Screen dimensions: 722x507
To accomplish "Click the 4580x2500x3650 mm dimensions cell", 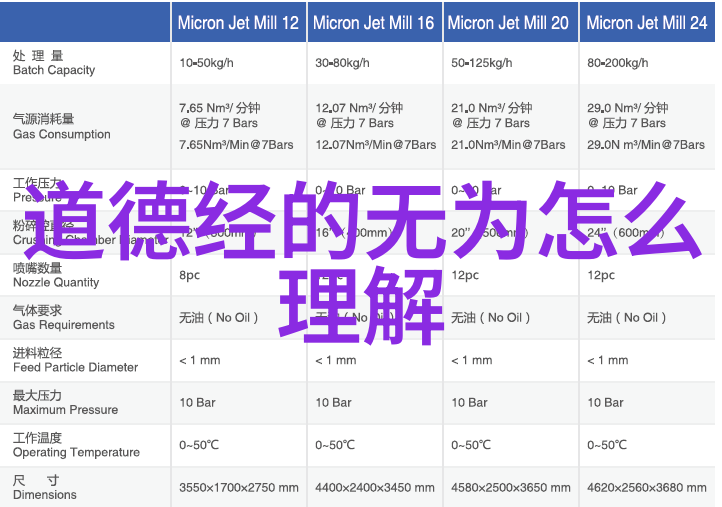I will point(511,487).
